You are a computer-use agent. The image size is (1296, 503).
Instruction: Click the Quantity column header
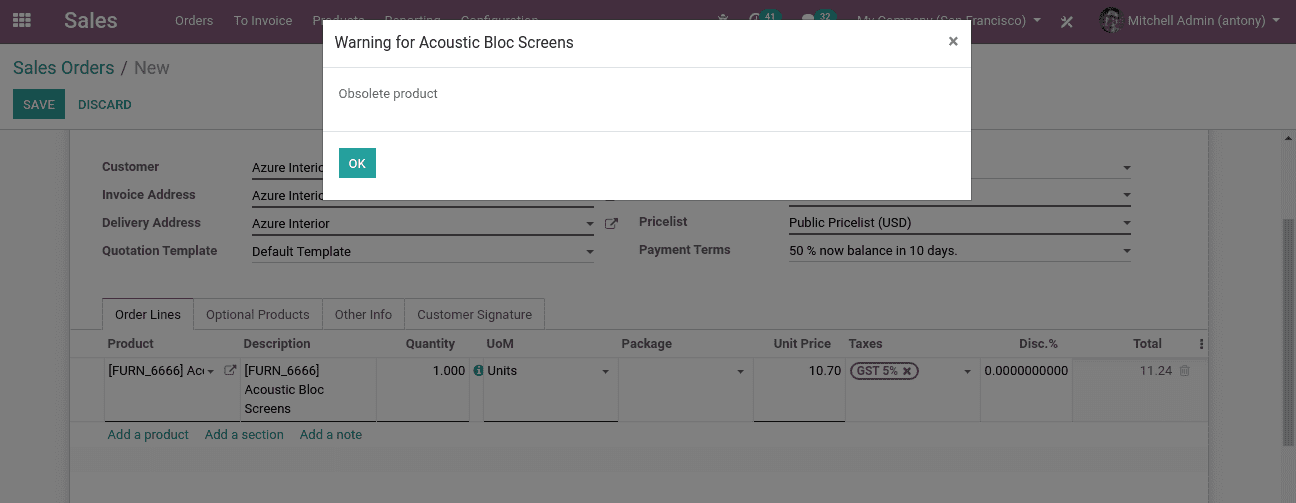pos(430,344)
